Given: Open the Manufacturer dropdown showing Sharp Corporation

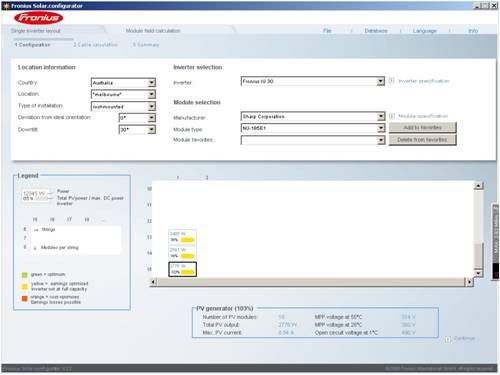Looking at the screenshot, I should (x=313, y=116).
